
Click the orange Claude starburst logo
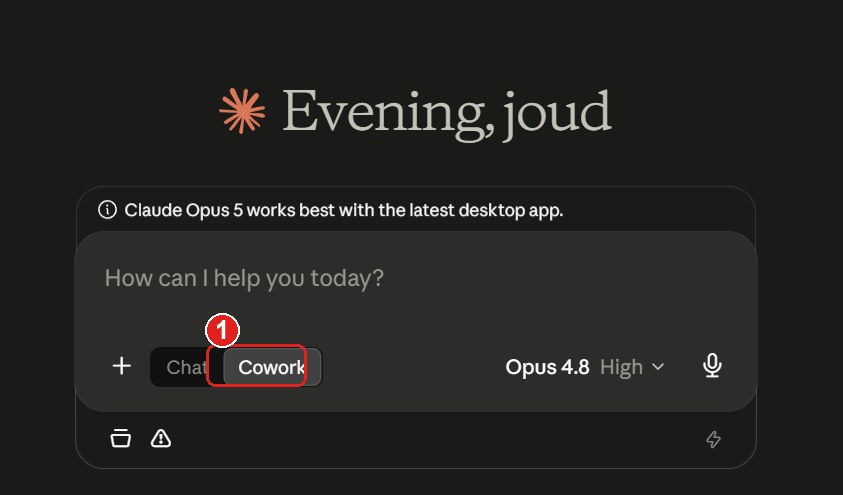[242, 111]
